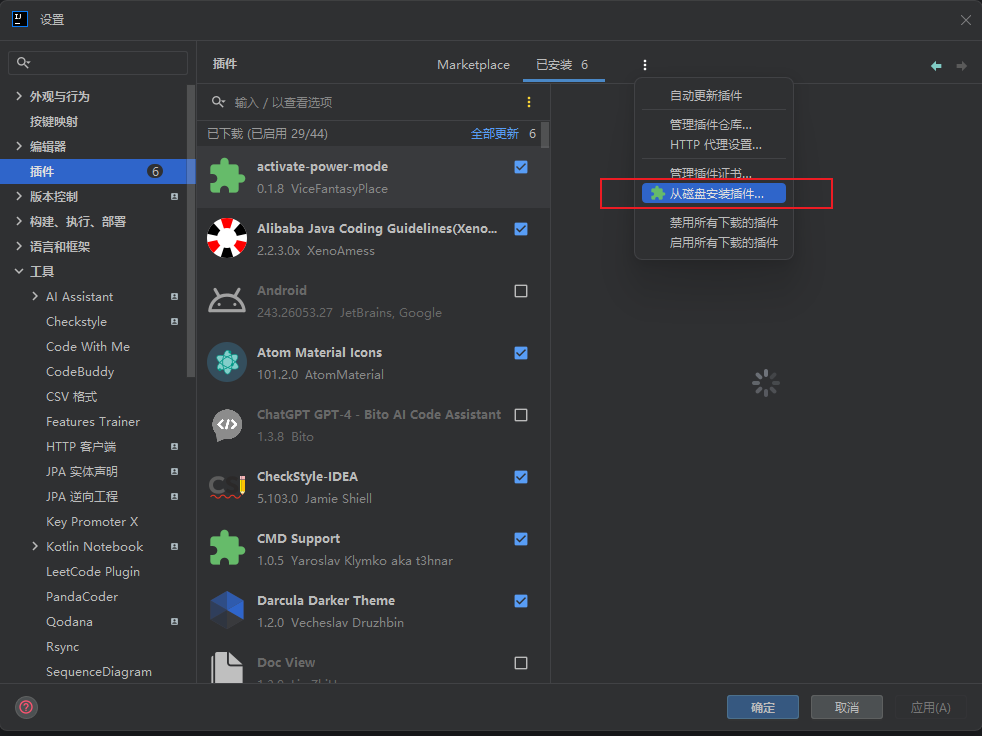Click the settings sidebar search field

tap(98, 63)
